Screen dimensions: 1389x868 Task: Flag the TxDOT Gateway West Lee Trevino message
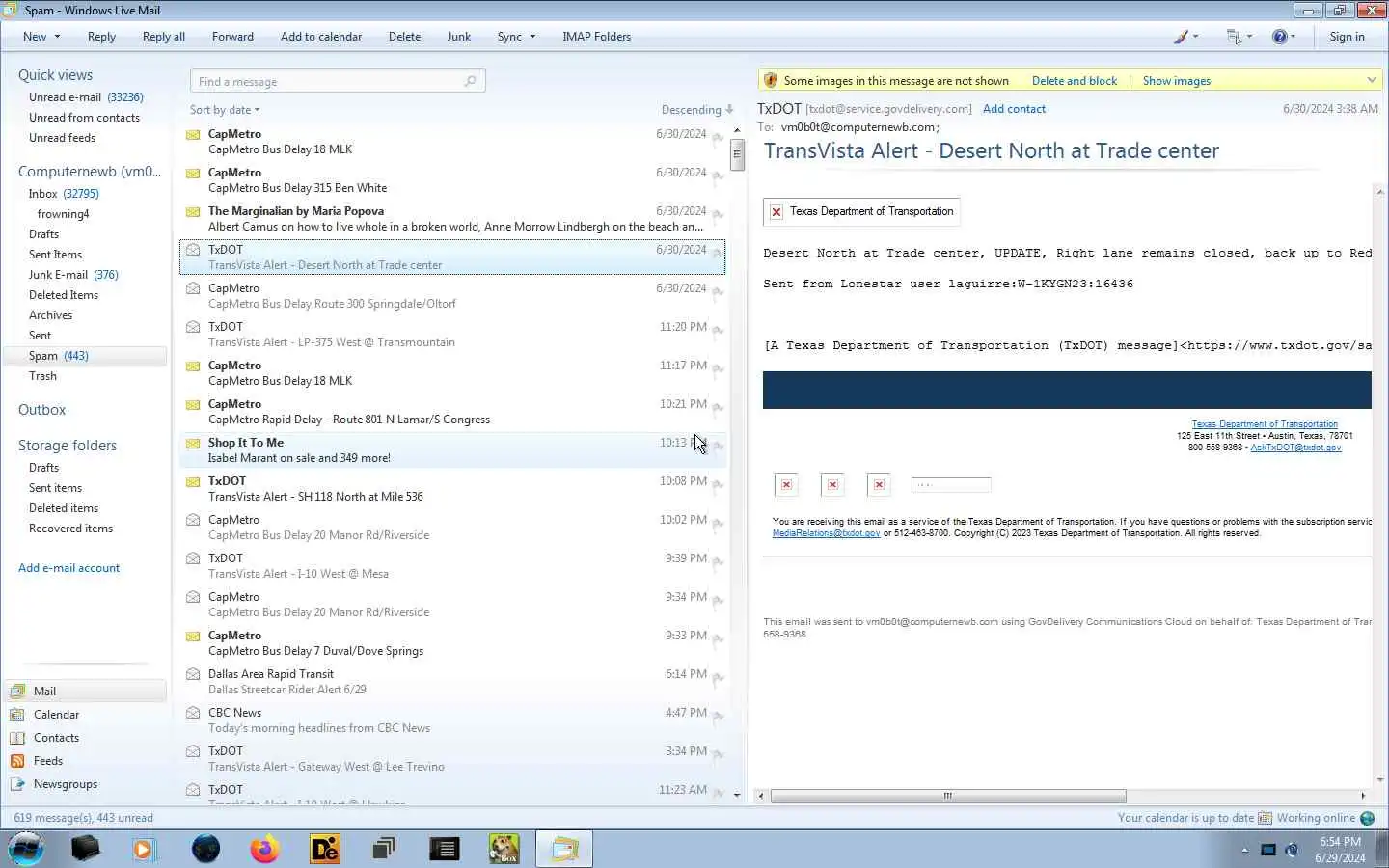[718, 755]
